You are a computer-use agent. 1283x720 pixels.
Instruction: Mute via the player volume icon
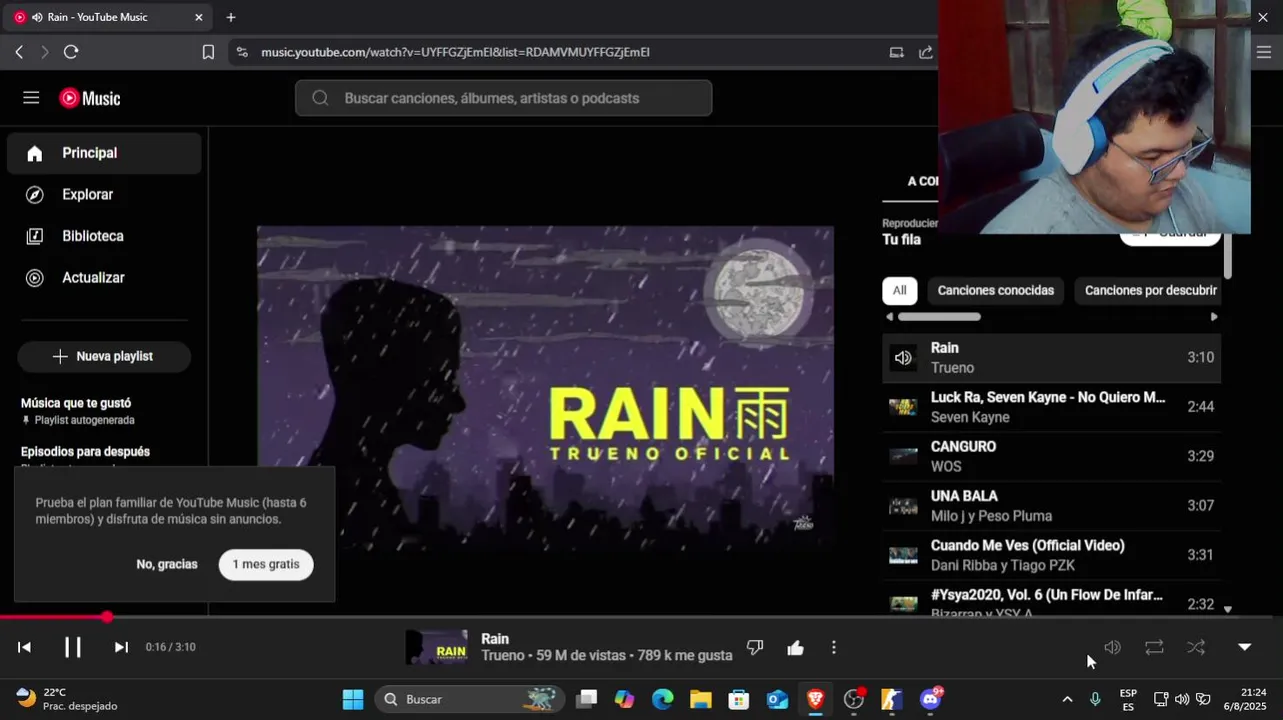pos(1112,647)
